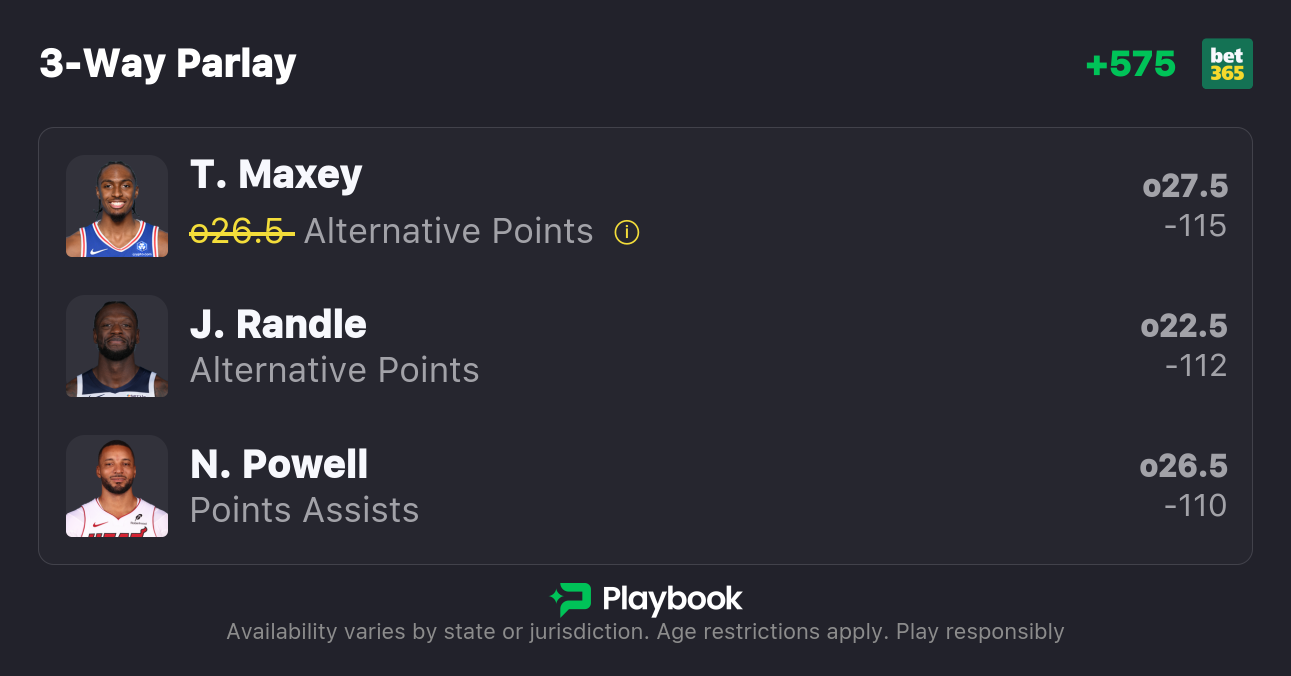The height and width of the screenshot is (676, 1291).
Task: Select the N. Powell player name
Action: [279, 464]
